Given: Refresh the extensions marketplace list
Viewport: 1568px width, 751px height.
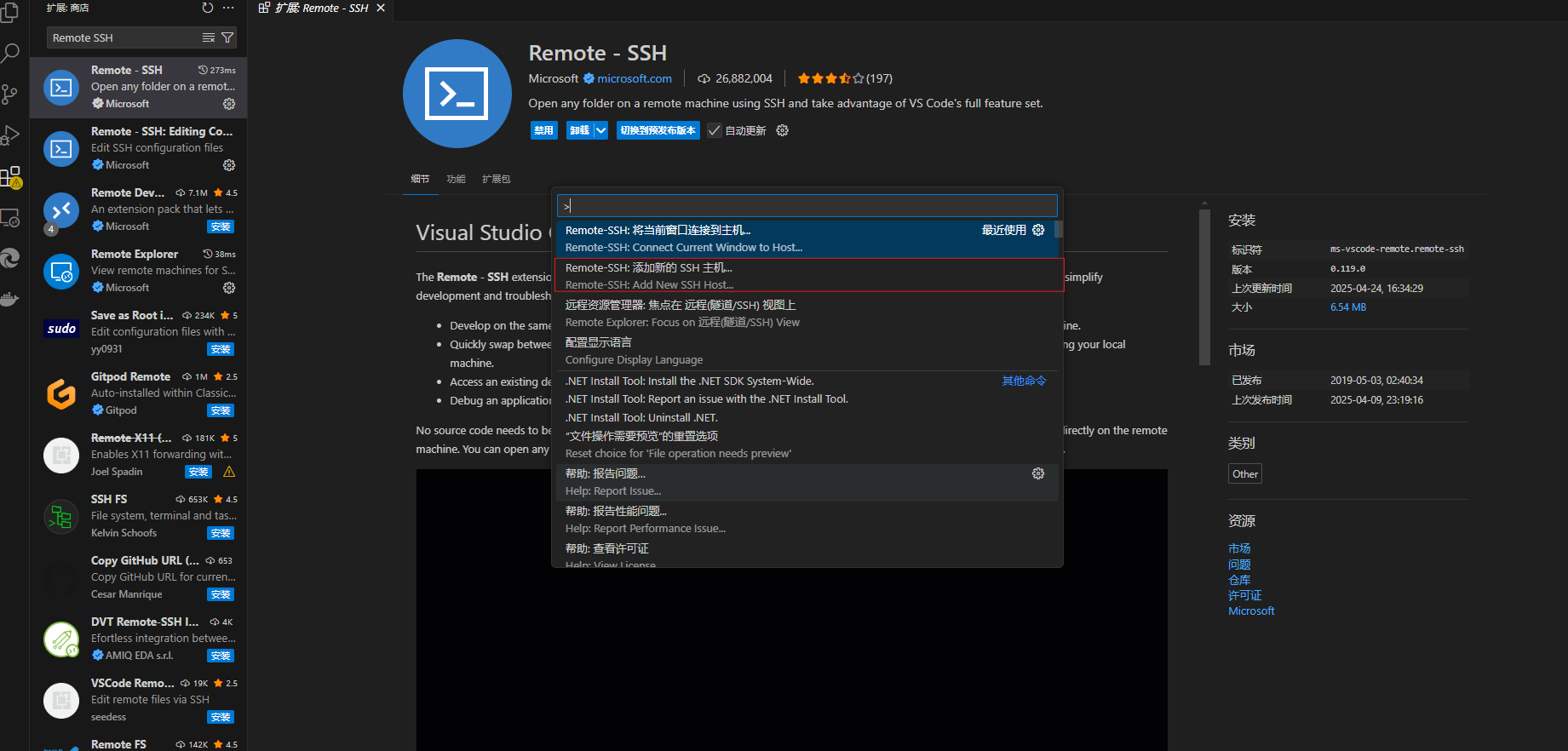Looking at the screenshot, I should (208, 8).
